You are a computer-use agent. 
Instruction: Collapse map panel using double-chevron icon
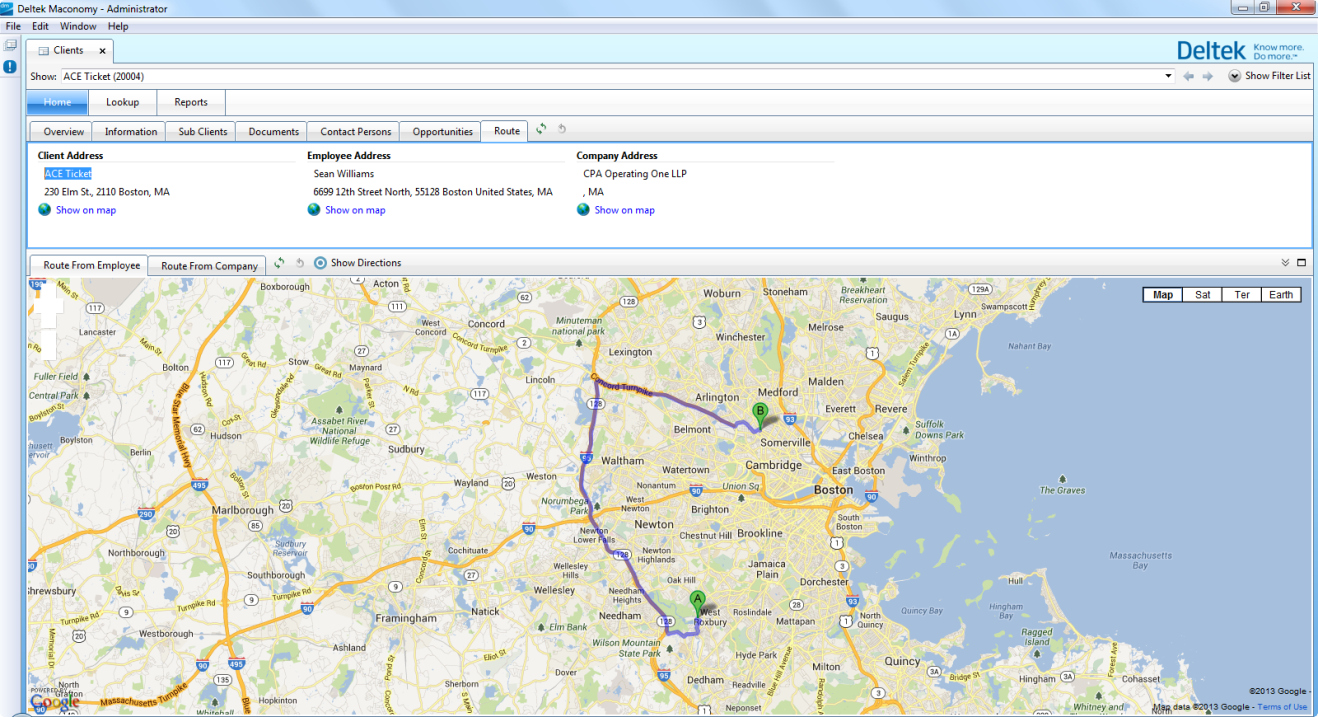click(1285, 263)
